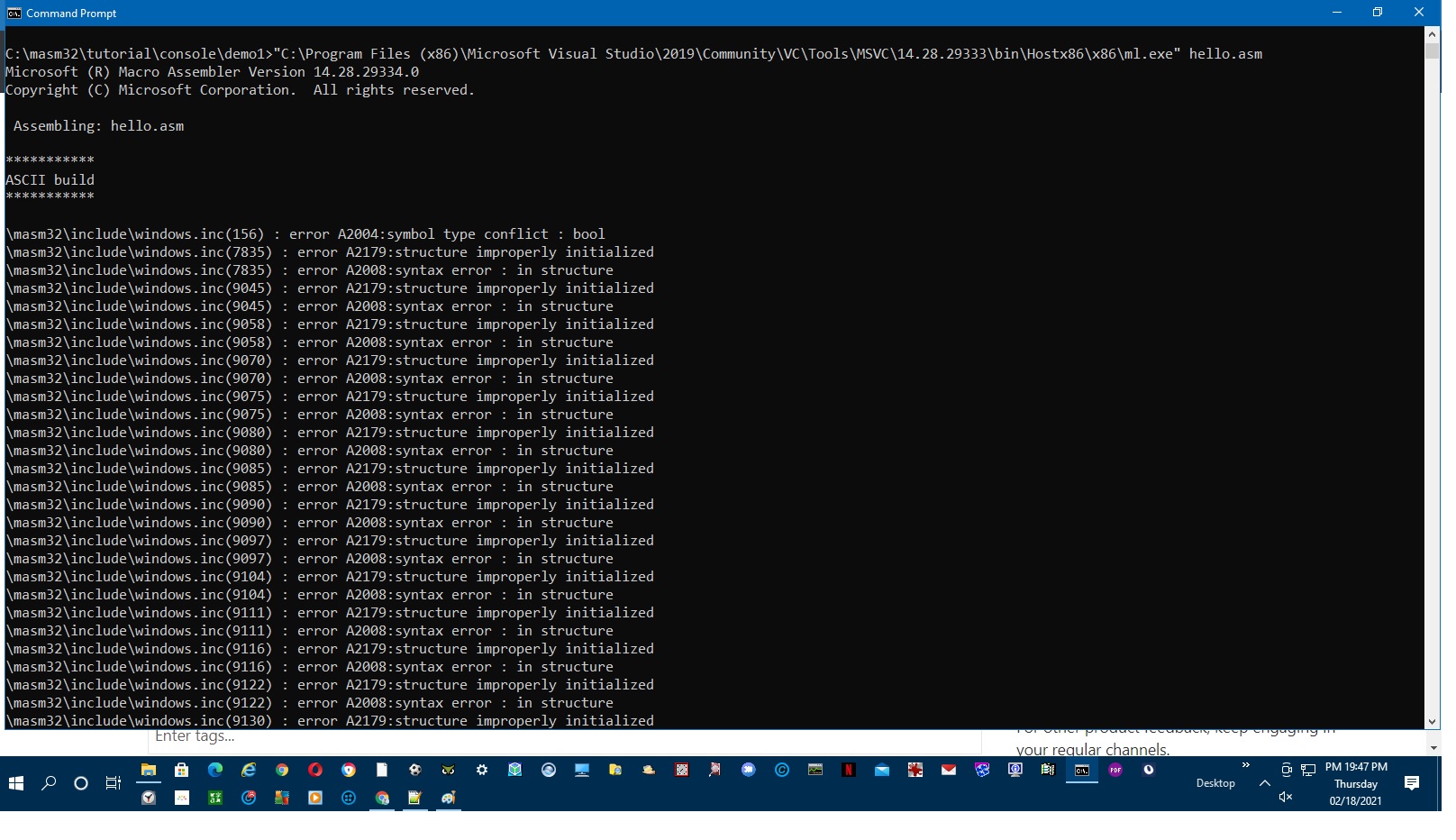This screenshot has height=840, width=1456.
Task: Launch Opera browser from the taskbar
Action: point(315,770)
